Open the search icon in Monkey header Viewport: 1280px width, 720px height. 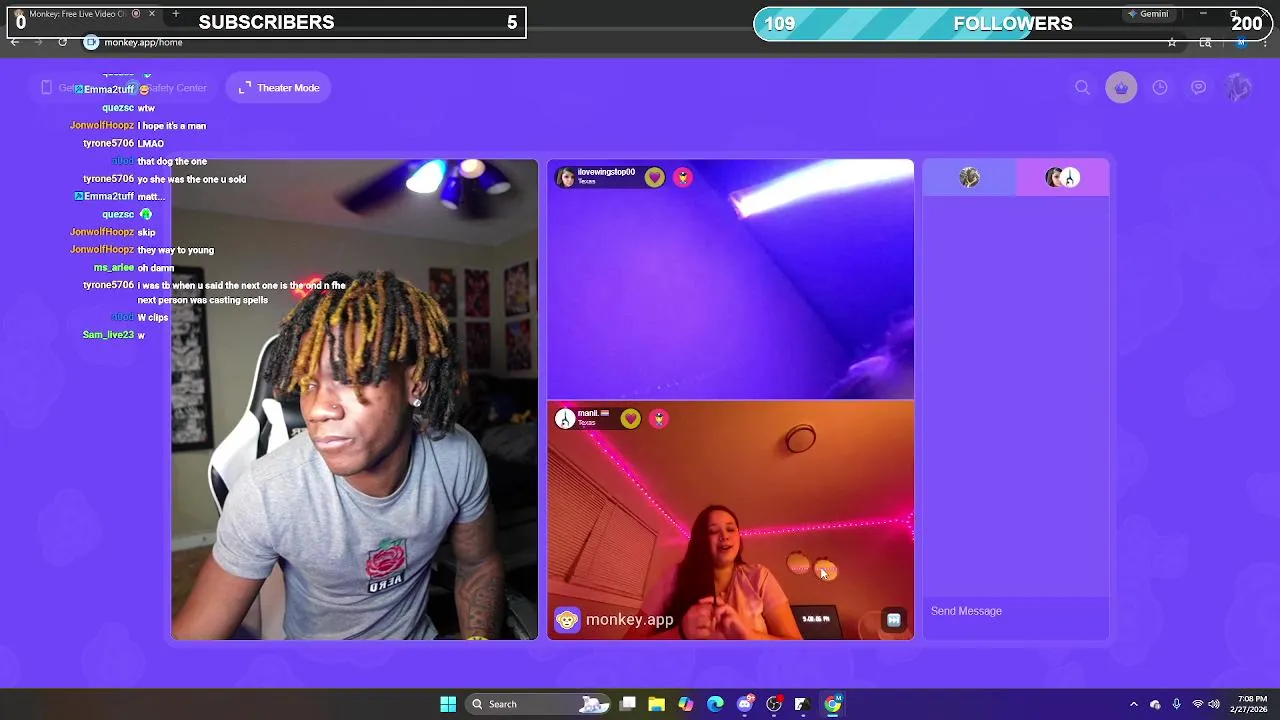(1082, 88)
